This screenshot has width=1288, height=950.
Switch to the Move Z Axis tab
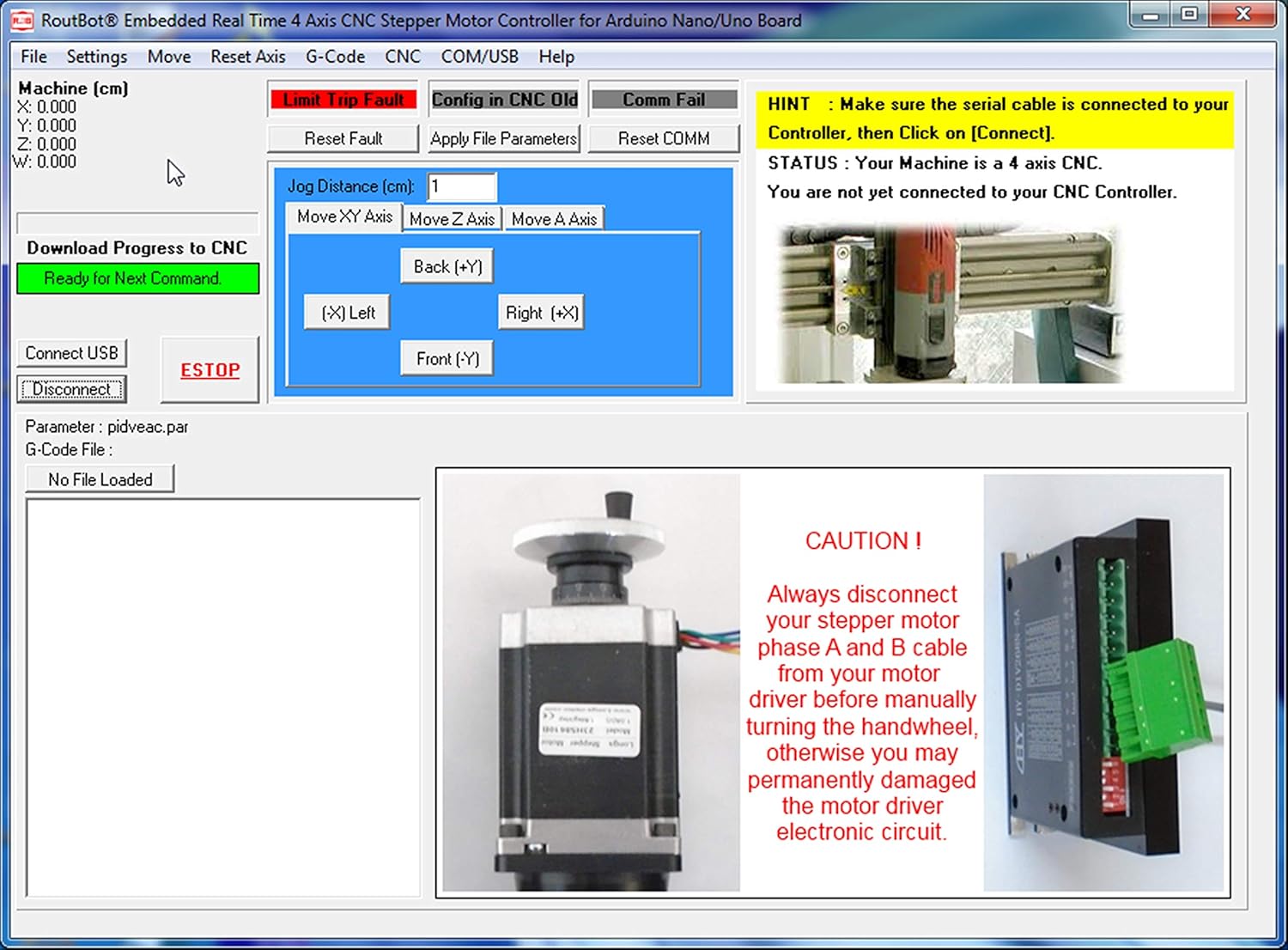pos(452,219)
